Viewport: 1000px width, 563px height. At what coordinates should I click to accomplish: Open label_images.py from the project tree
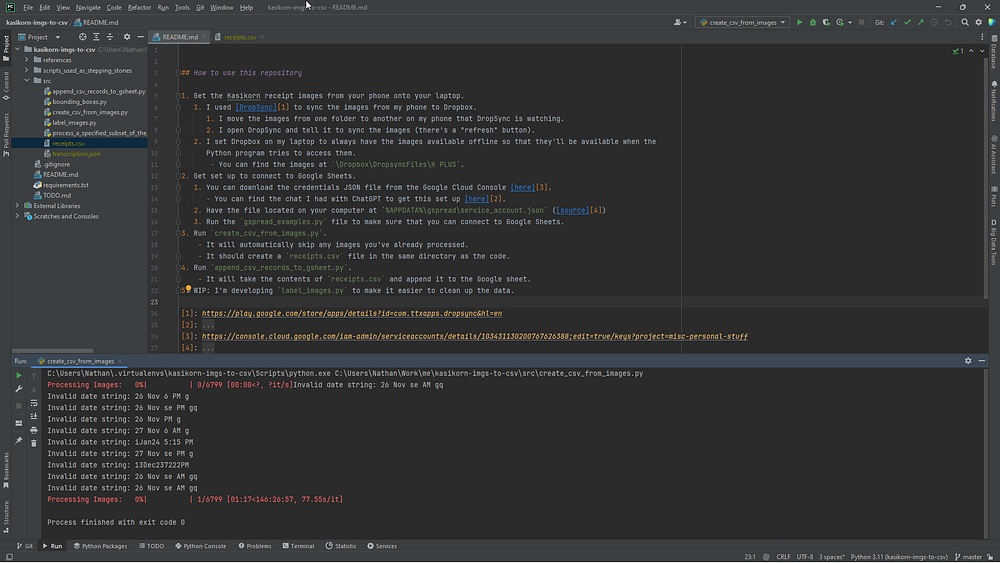pyautogui.click(x=74, y=122)
